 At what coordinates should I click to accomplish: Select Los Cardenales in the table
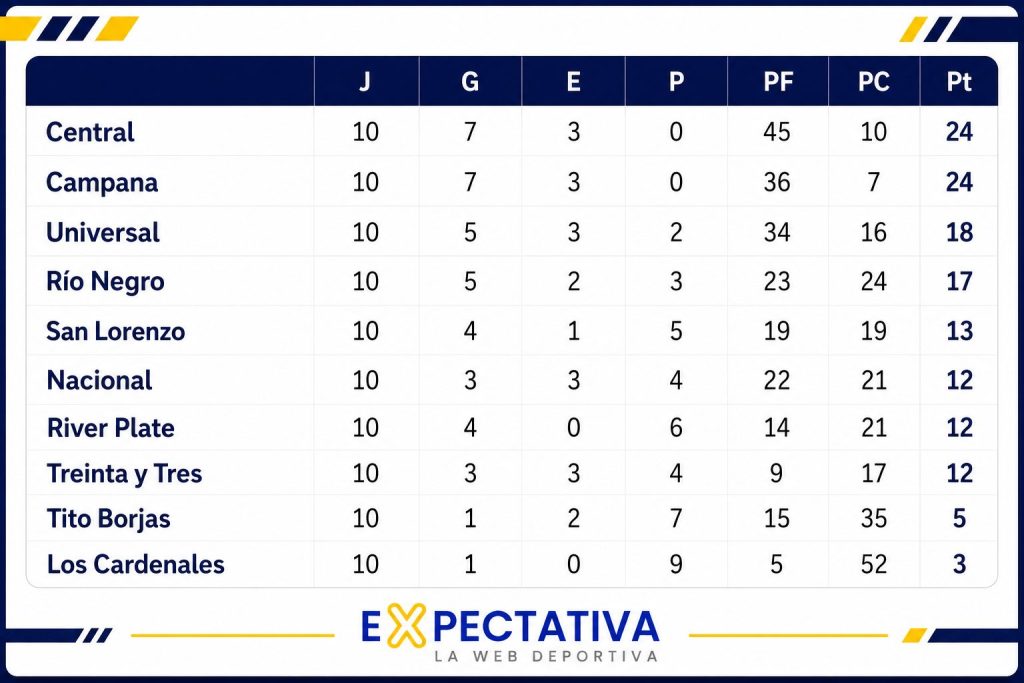[x=135, y=564]
